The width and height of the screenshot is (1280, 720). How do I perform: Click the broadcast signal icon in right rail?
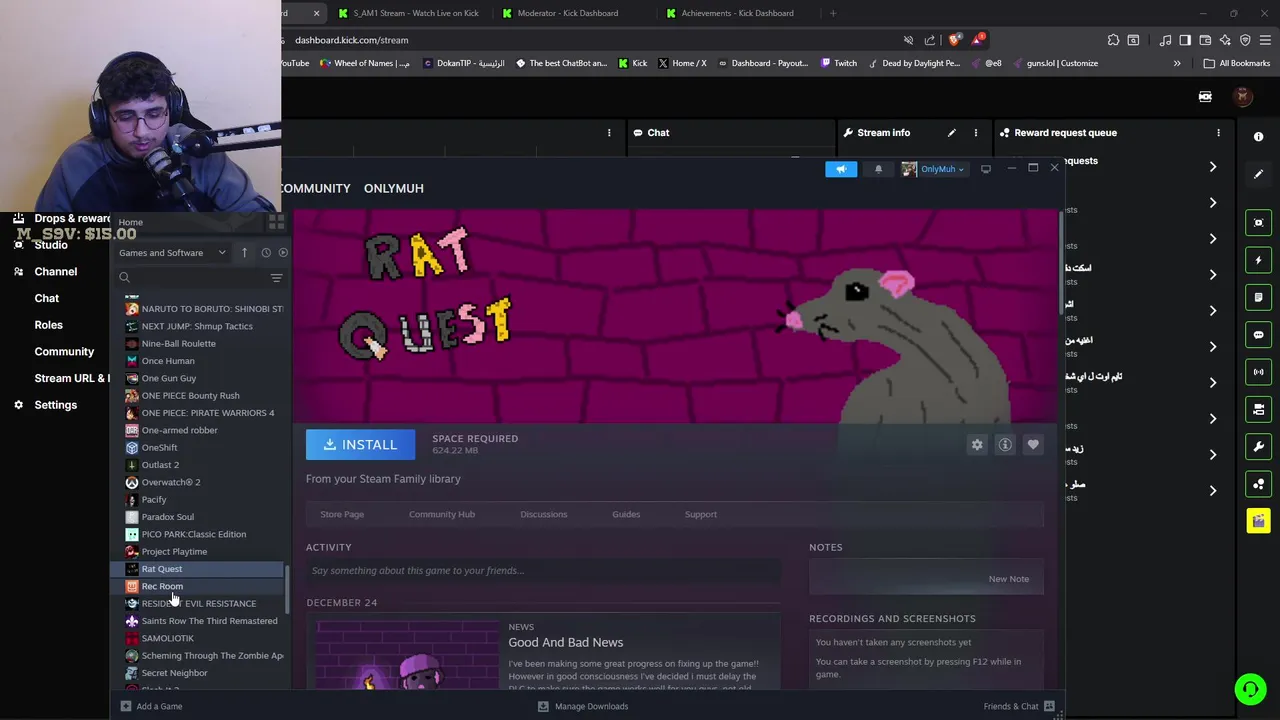point(1259,372)
